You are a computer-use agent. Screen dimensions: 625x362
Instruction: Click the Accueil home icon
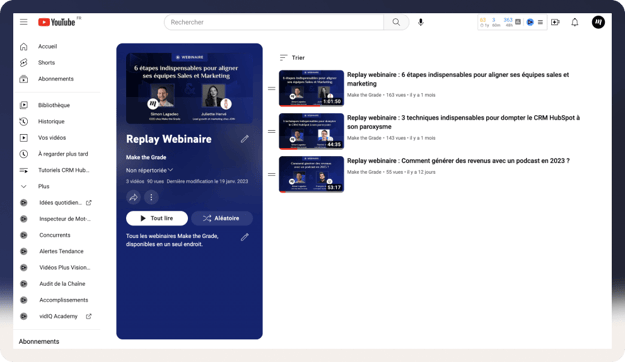tap(24, 47)
